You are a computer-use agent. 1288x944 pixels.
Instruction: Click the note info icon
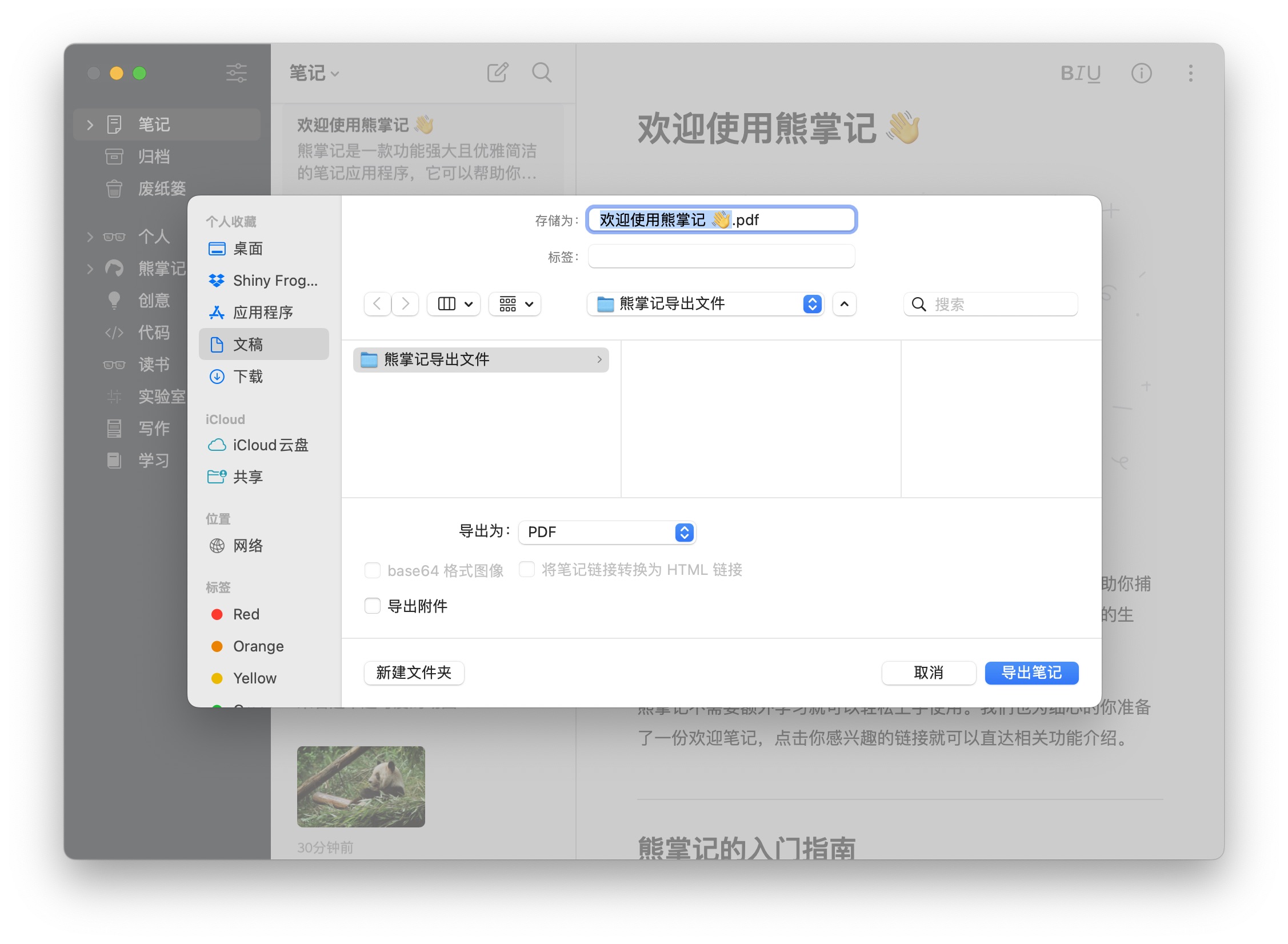[x=1141, y=73]
